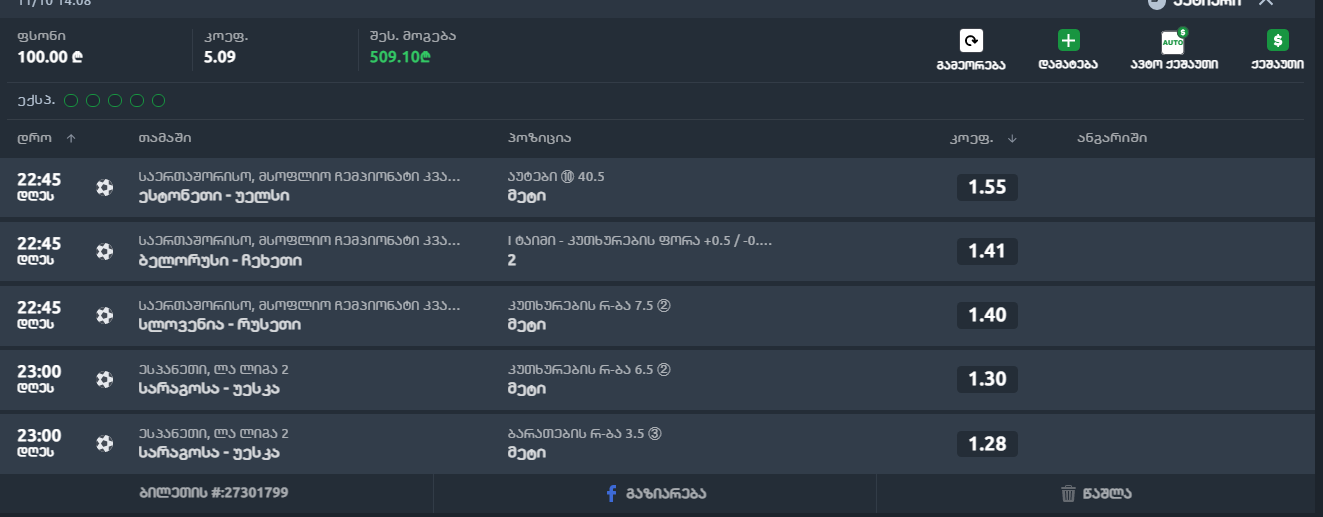
Task: Click the გამეორება repeat bet icon
Action: tap(971, 41)
